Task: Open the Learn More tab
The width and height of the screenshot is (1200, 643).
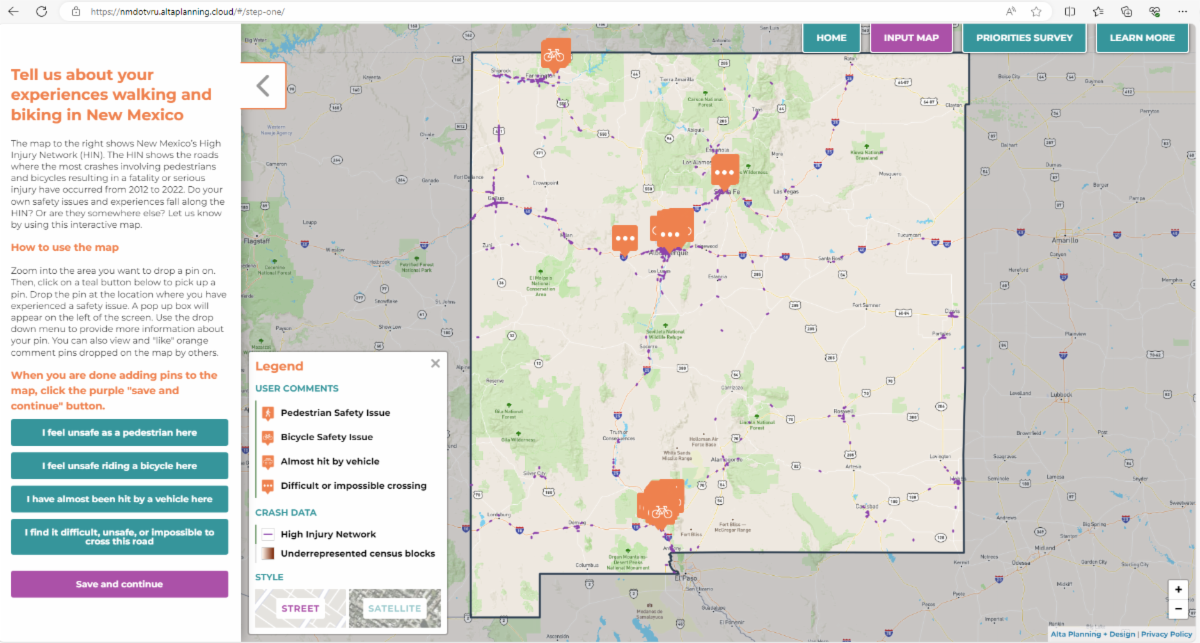Action: pyautogui.click(x=1142, y=38)
